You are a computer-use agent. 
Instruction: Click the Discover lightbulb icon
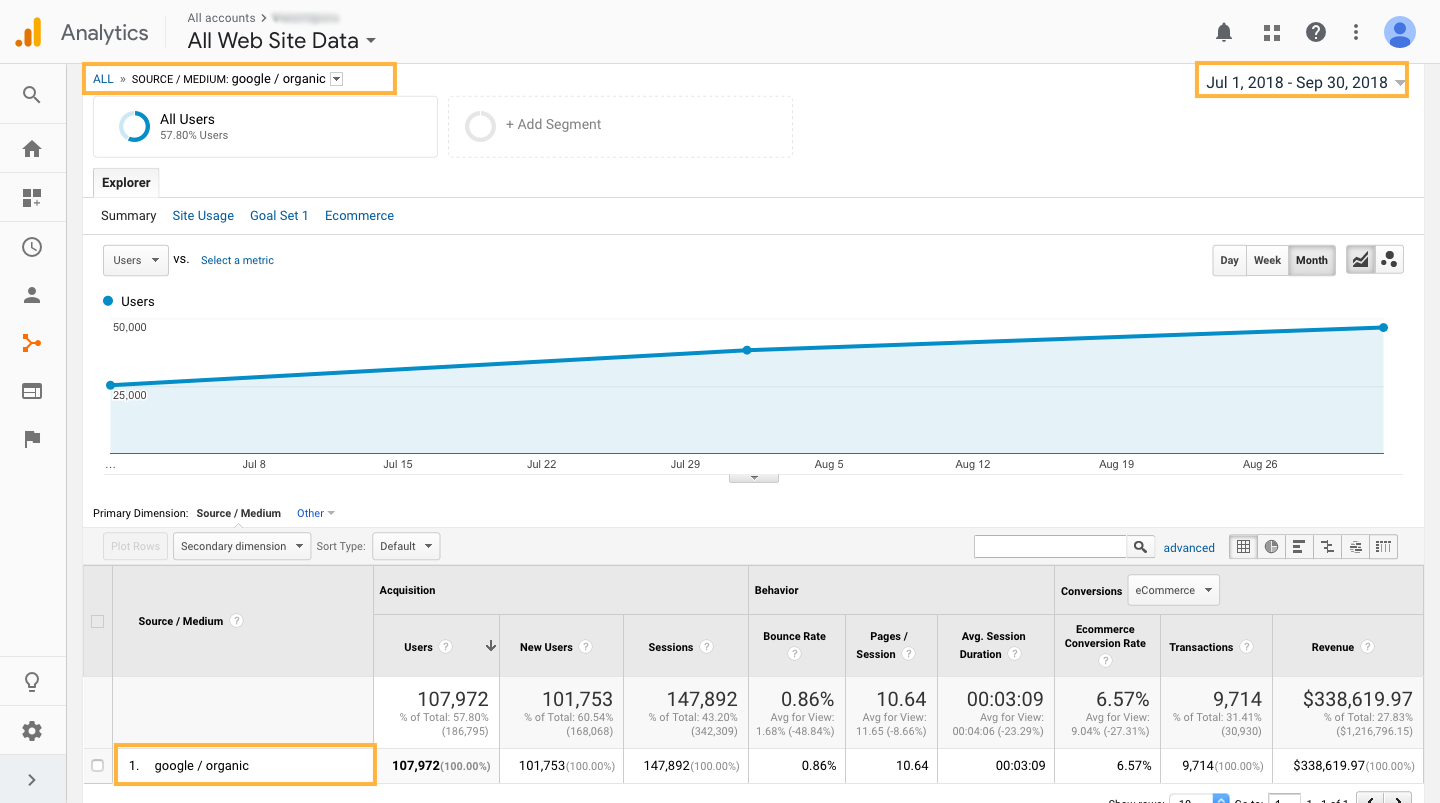(32, 682)
